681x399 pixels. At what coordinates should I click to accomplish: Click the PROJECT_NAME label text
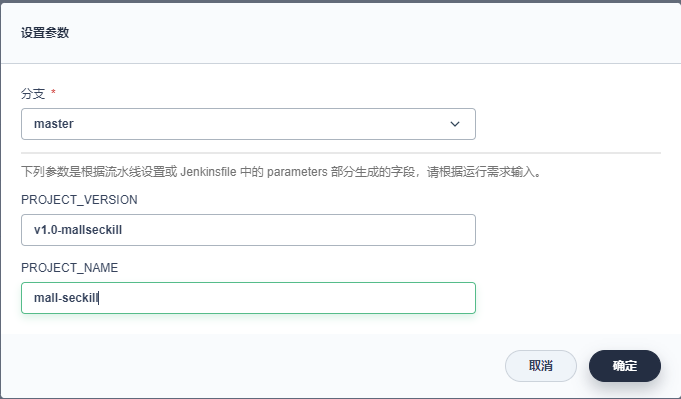(69, 267)
